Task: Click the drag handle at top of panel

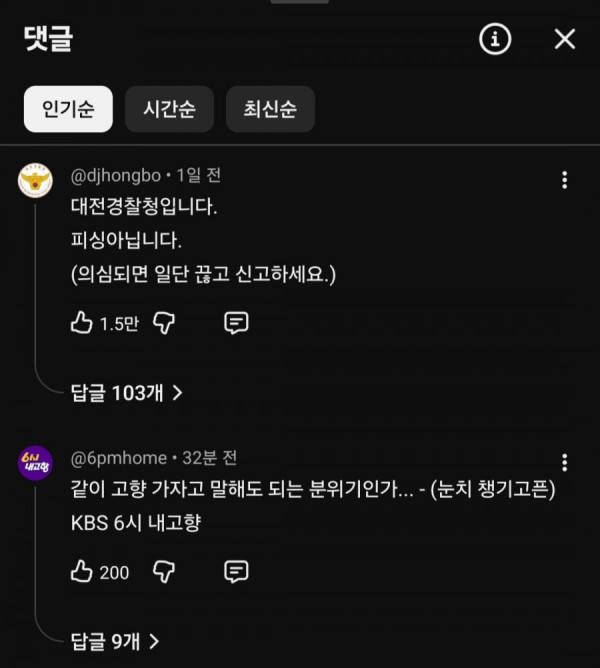Action: coord(300,3)
